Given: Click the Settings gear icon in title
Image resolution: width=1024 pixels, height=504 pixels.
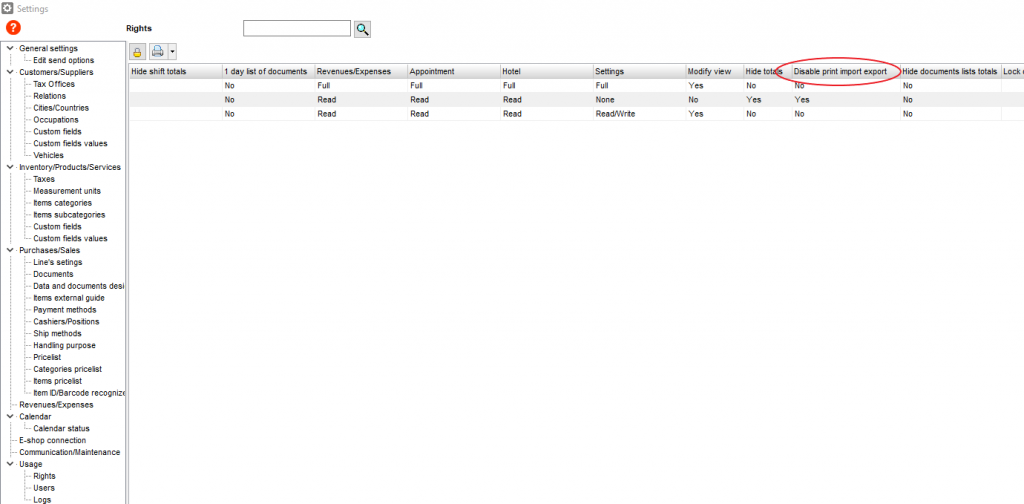Looking at the screenshot, I should pyautogui.click(x=7, y=8).
